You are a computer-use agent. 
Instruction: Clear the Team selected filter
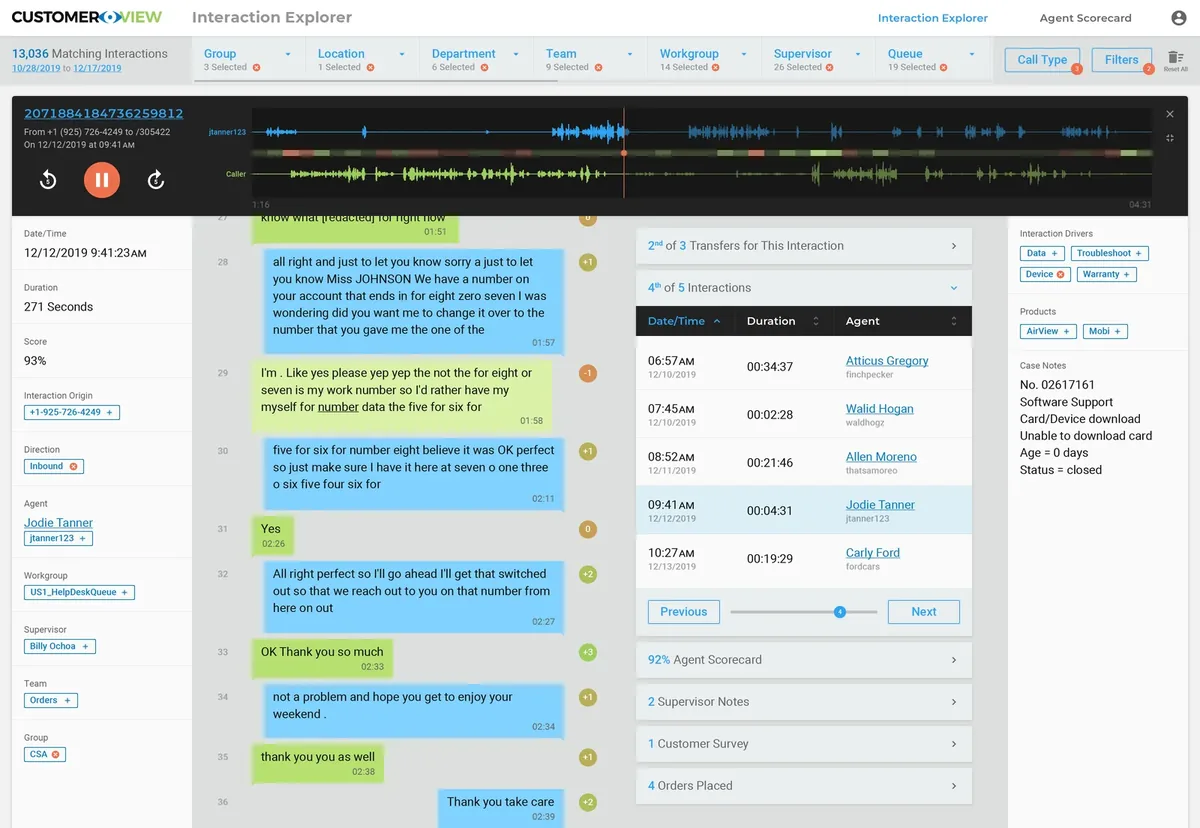[x=598, y=68]
